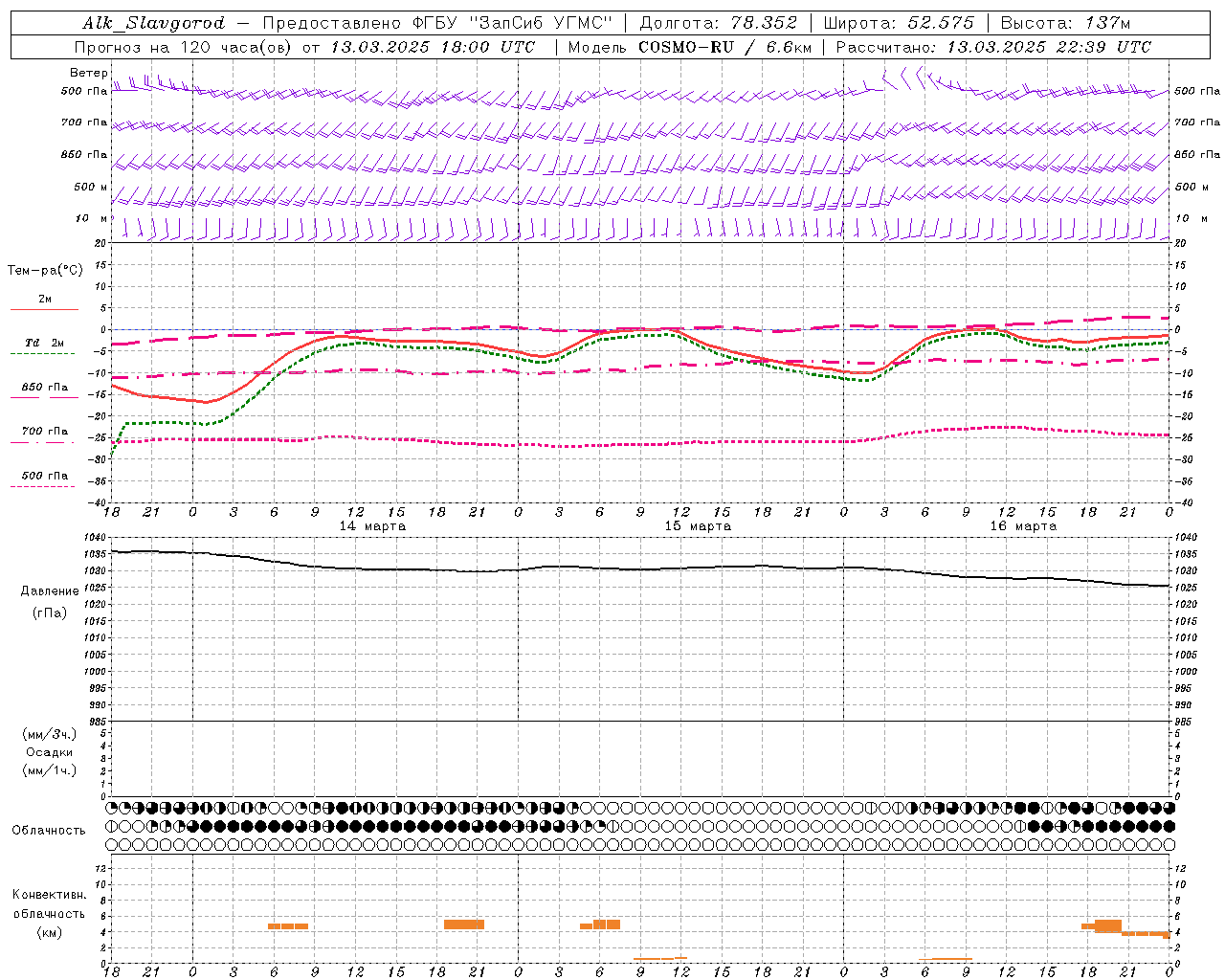The height and width of the screenshot is (980, 1225).
Task: Click the Тем-ра(°C) axis title
Action: 45,271
